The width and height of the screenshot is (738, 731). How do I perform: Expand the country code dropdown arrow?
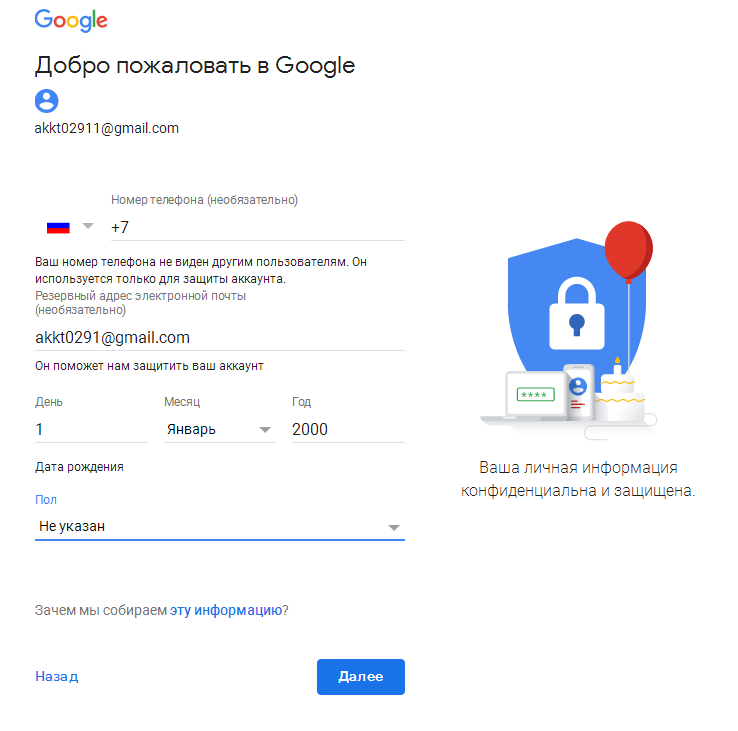coord(88,226)
